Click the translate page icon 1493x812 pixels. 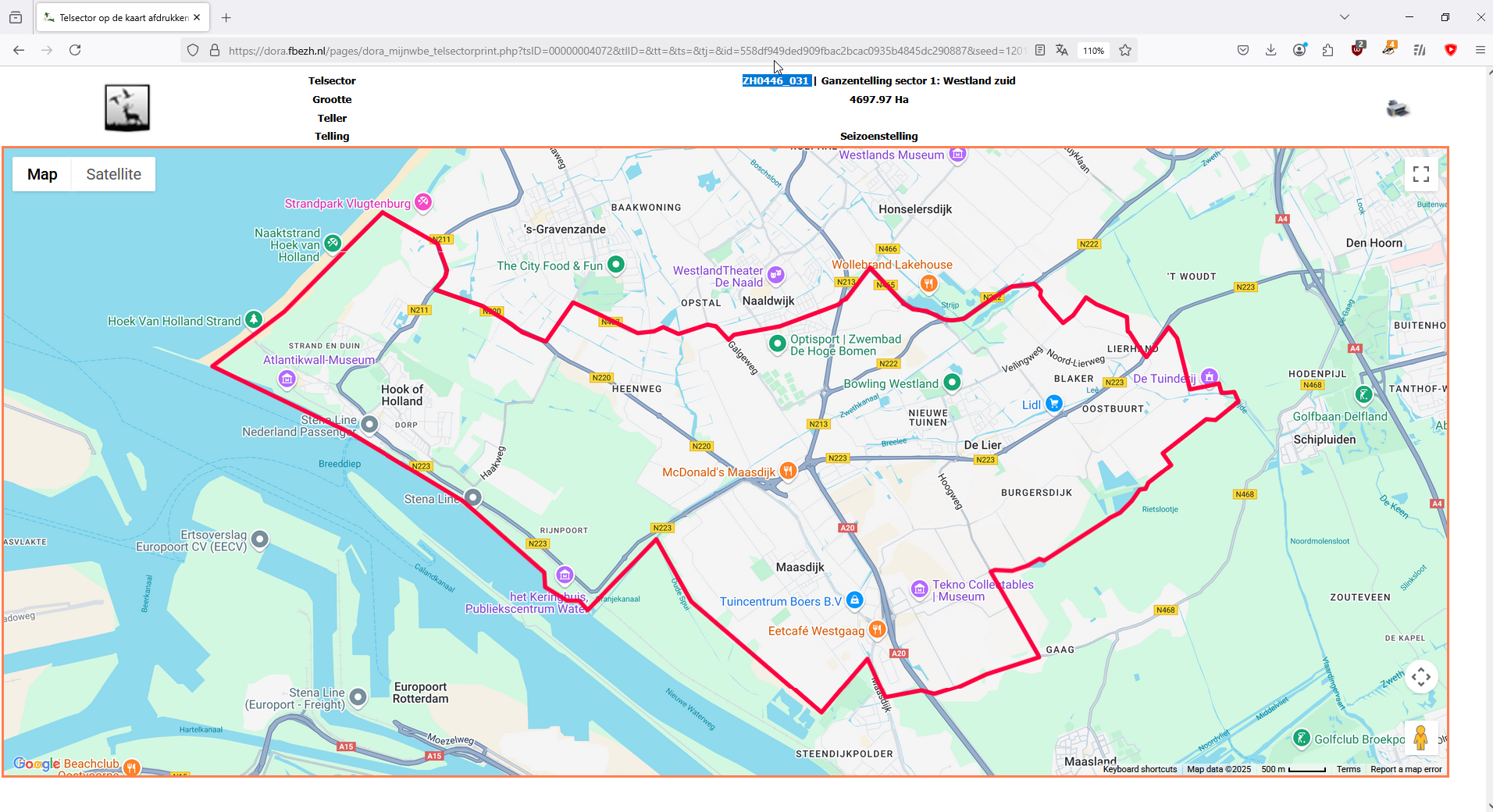tap(1062, 50)
